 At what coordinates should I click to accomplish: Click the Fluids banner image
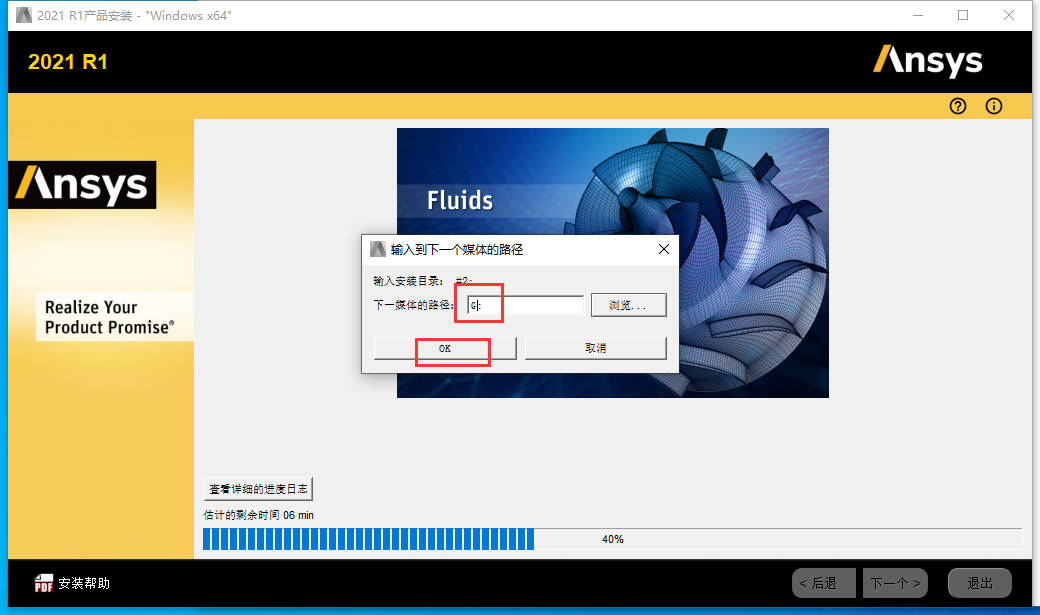pyautogui.click(x=460, y=199)
